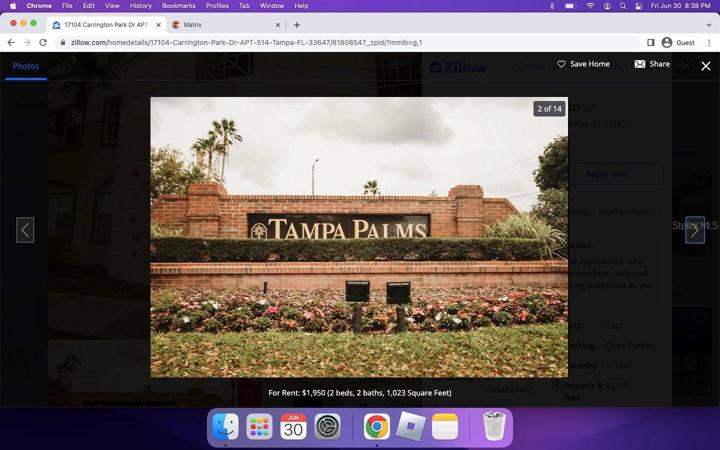Open the Window menu
The height and width of the screenshot is (450, 720).
(272, 6)
